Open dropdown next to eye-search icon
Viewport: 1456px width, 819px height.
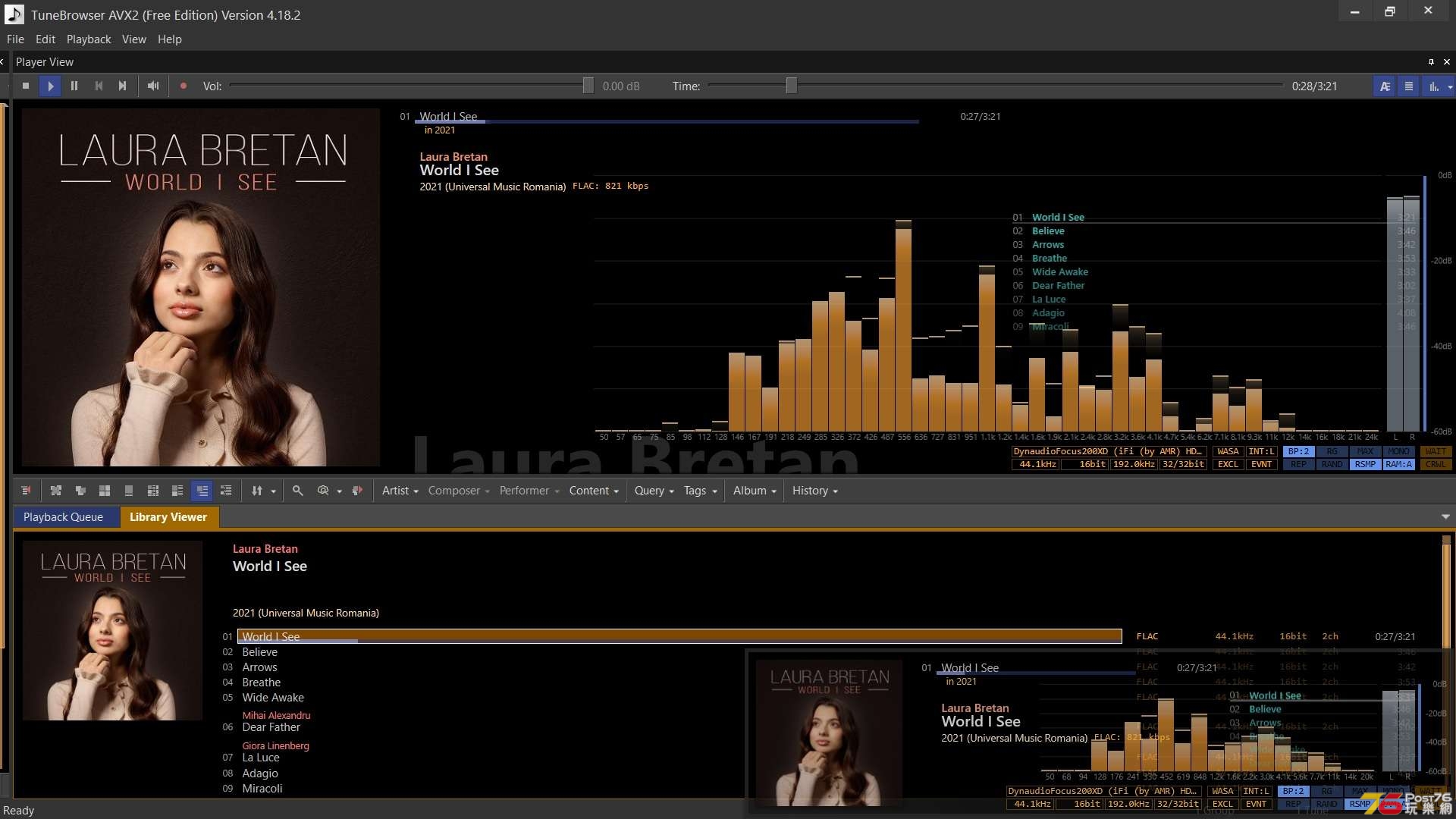pos(339,491)
